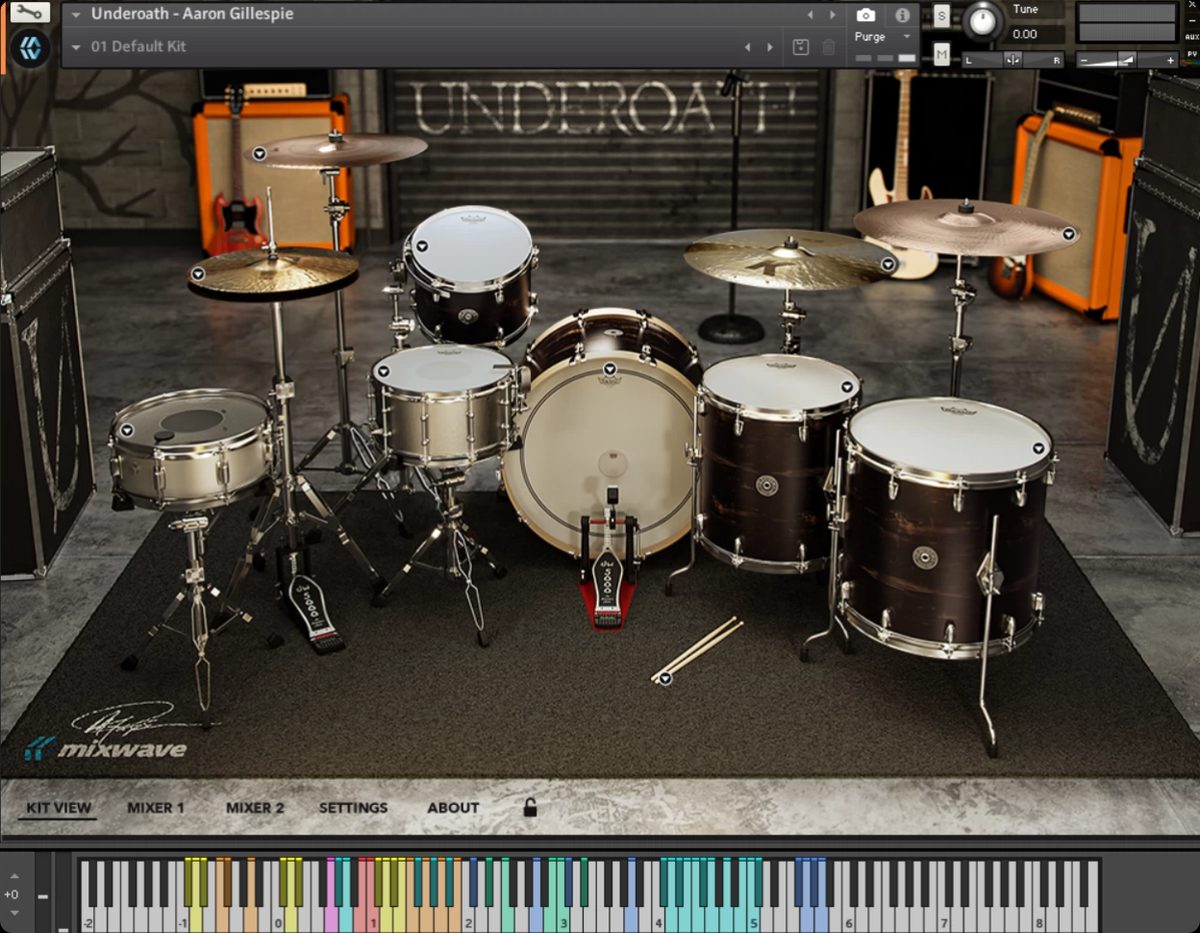Switch to the Mixer 1 tab
Screen dimensions: 1200x933
click(156, 808)
